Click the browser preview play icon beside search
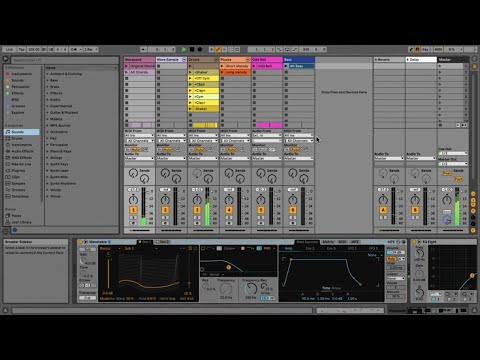The height and width of the screenshot is (360, 480). [x=6, y=59]
